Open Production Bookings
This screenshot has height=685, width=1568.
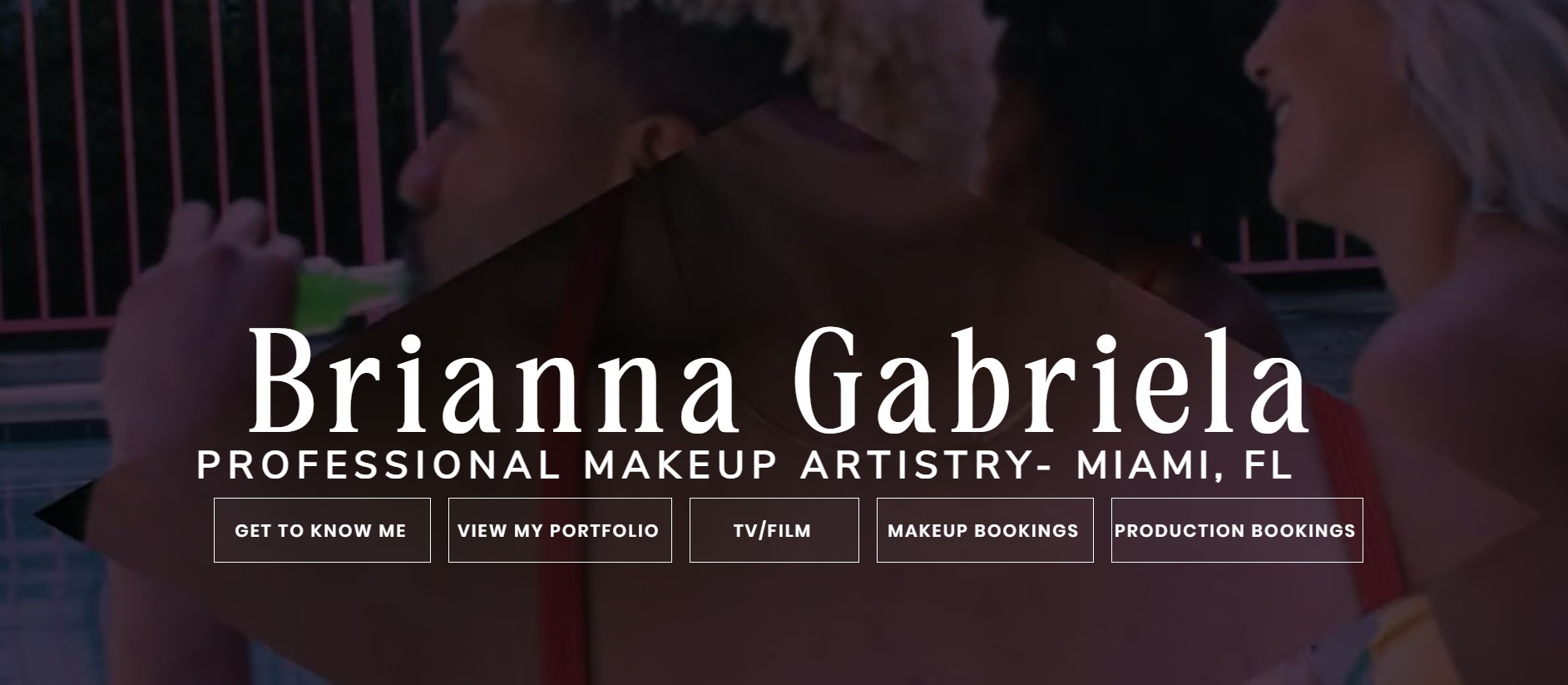click(x=1237, y=530)
